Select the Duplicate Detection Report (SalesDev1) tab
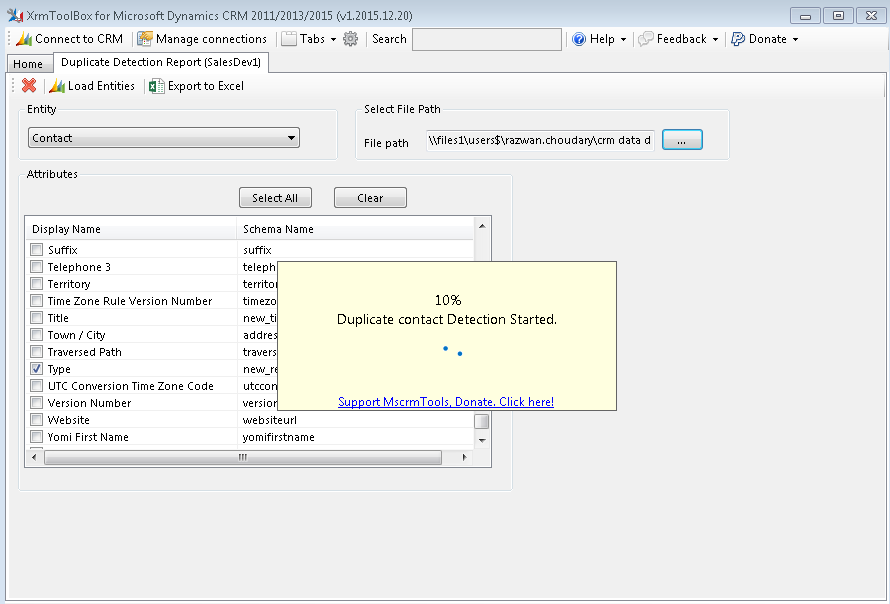 click(161, 62)
